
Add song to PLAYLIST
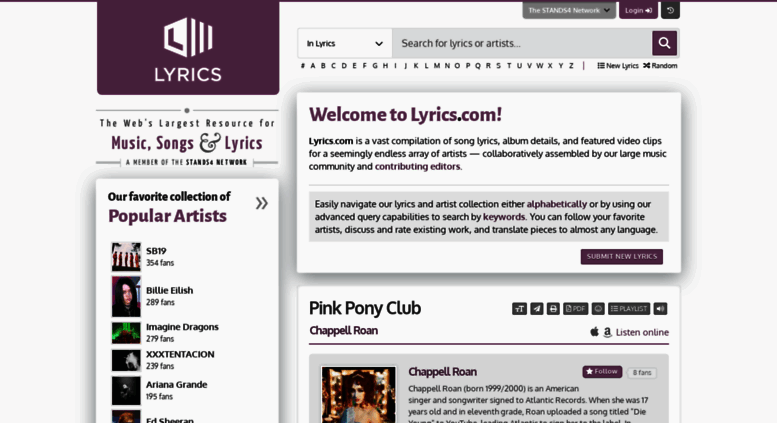[x=629, y=309]
